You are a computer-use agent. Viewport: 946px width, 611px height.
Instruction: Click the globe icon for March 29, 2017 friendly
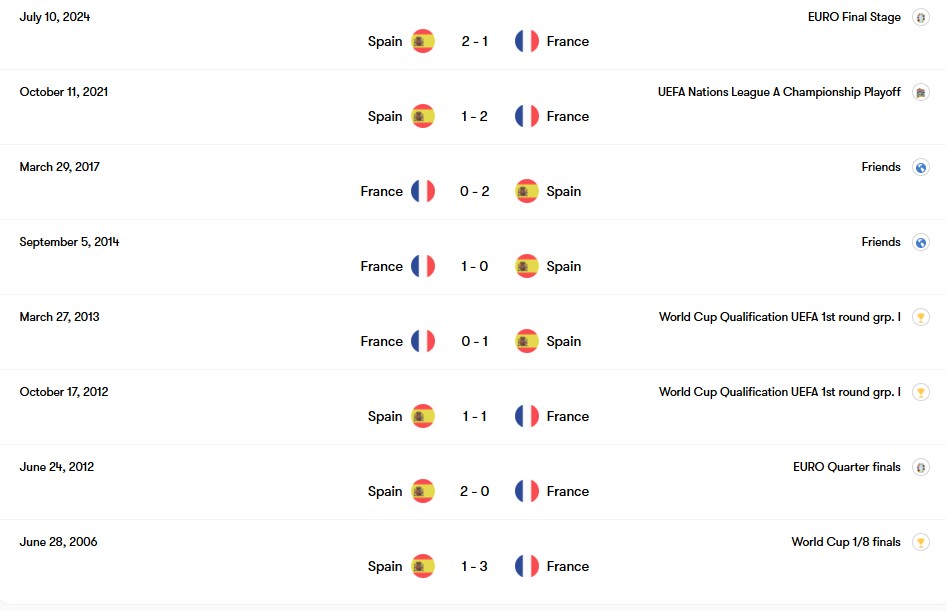pyautogui.click(x=921, y=168)
